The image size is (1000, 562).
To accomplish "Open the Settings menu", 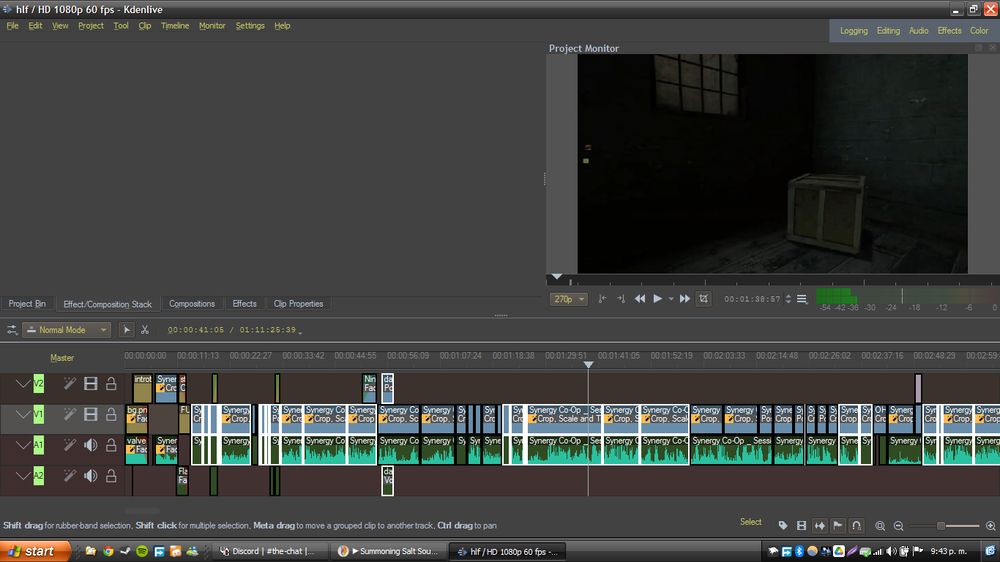I will click(x=250, y=26).
